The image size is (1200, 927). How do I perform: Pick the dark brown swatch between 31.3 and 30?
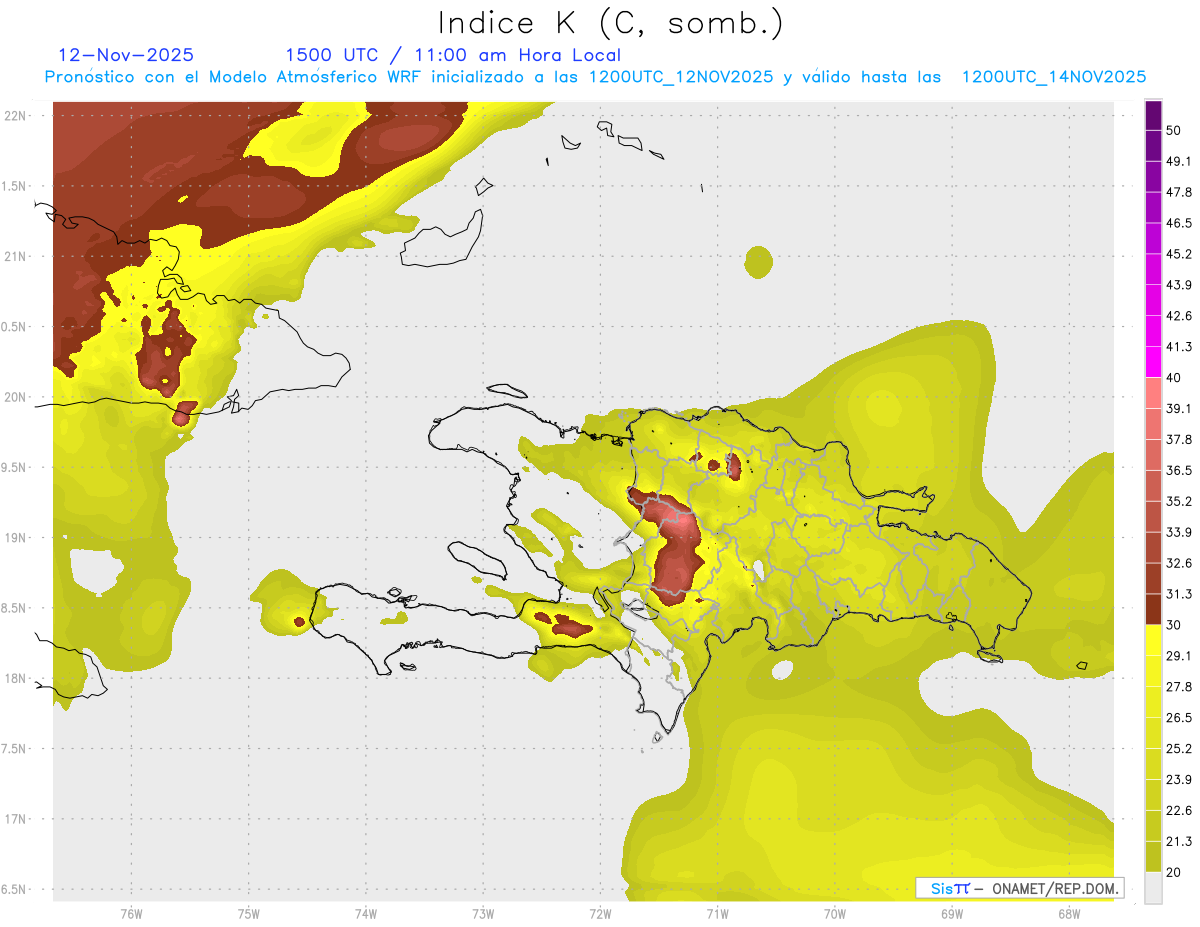click(1153, 609)
